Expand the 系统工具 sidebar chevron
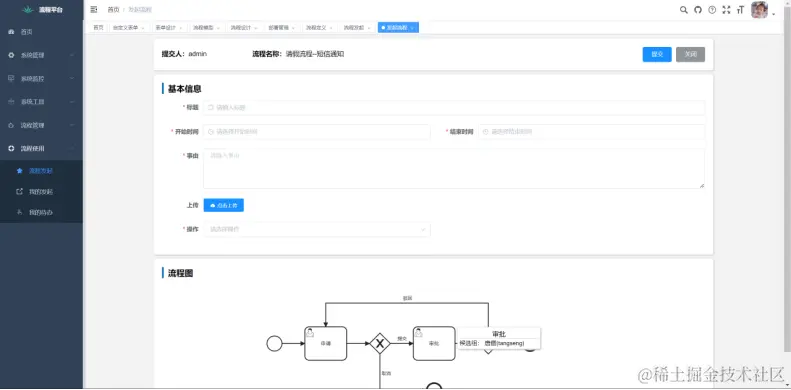791x390 pixels. click(x=72, y=102)
